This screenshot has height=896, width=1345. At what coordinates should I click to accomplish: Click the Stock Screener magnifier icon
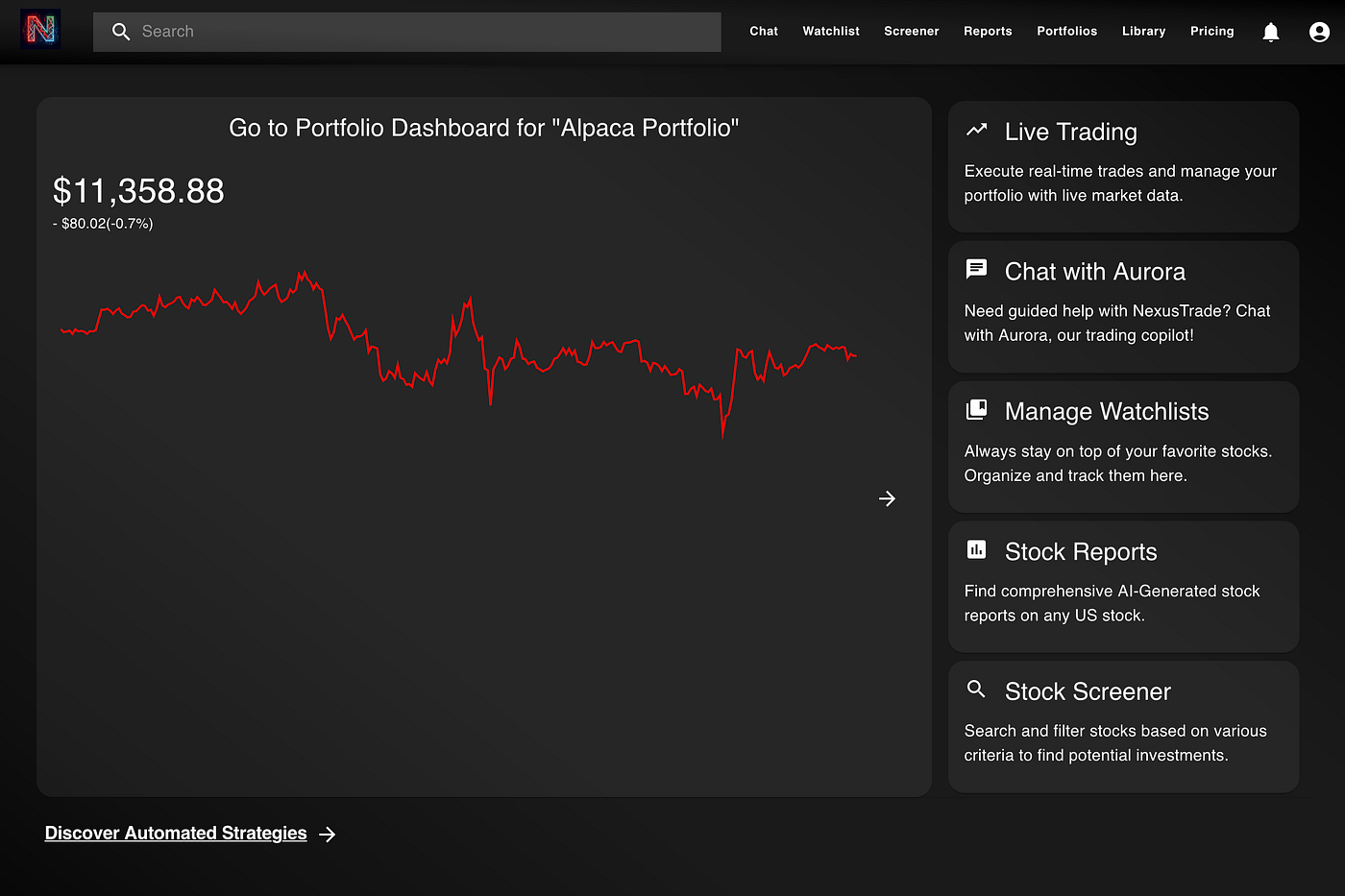coord(975,688)
